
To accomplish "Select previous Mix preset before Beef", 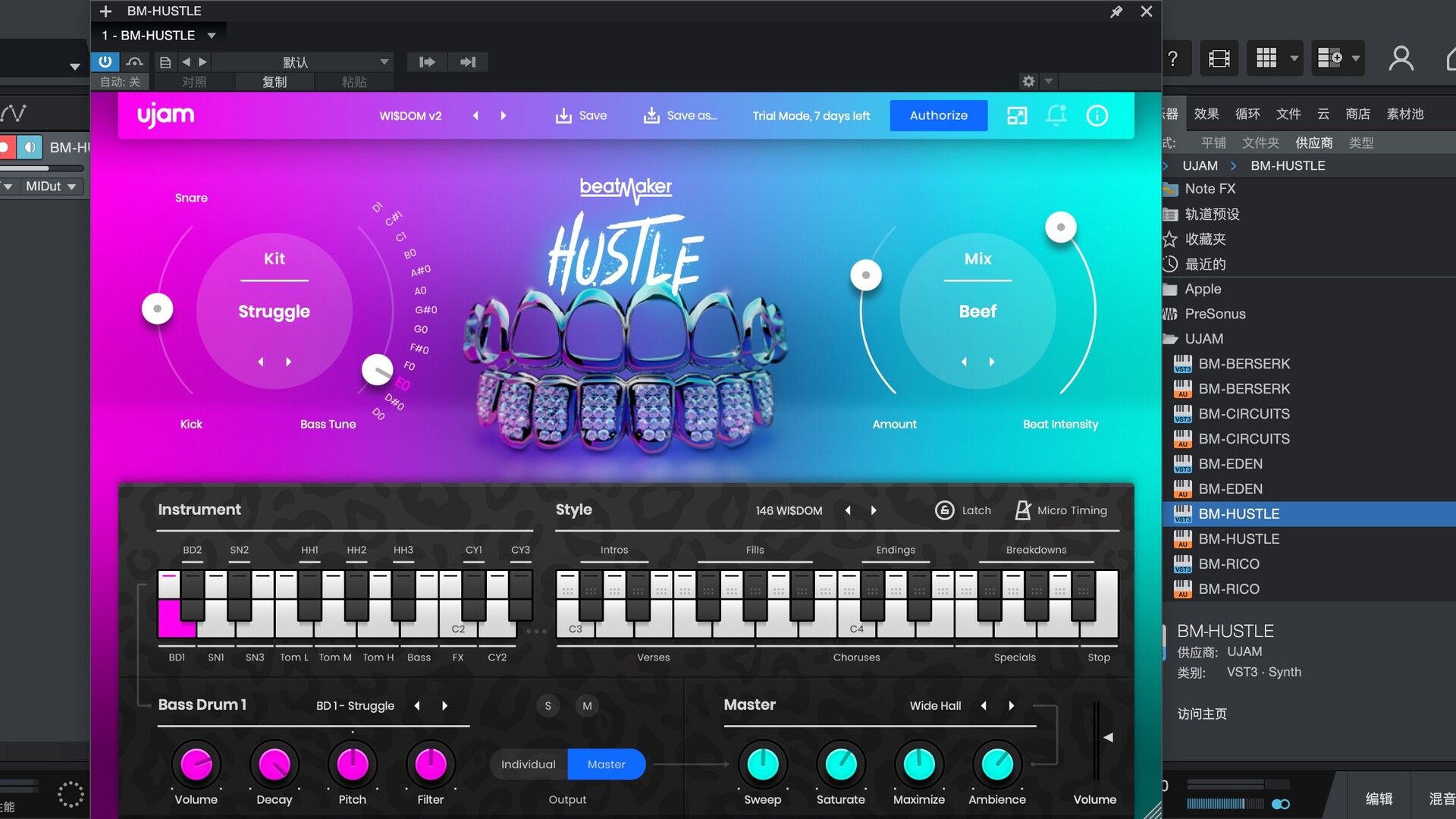I will 964,362.
